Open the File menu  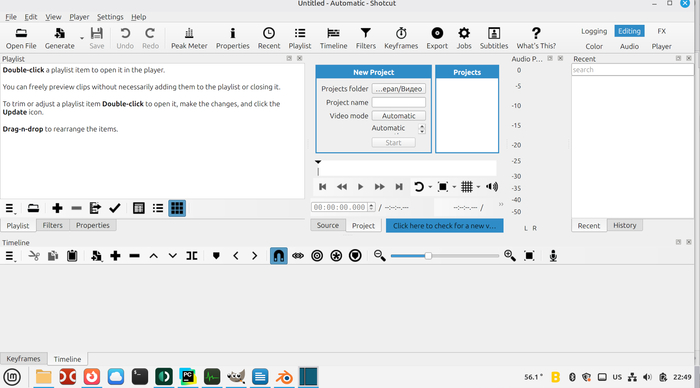pos(11,17)
